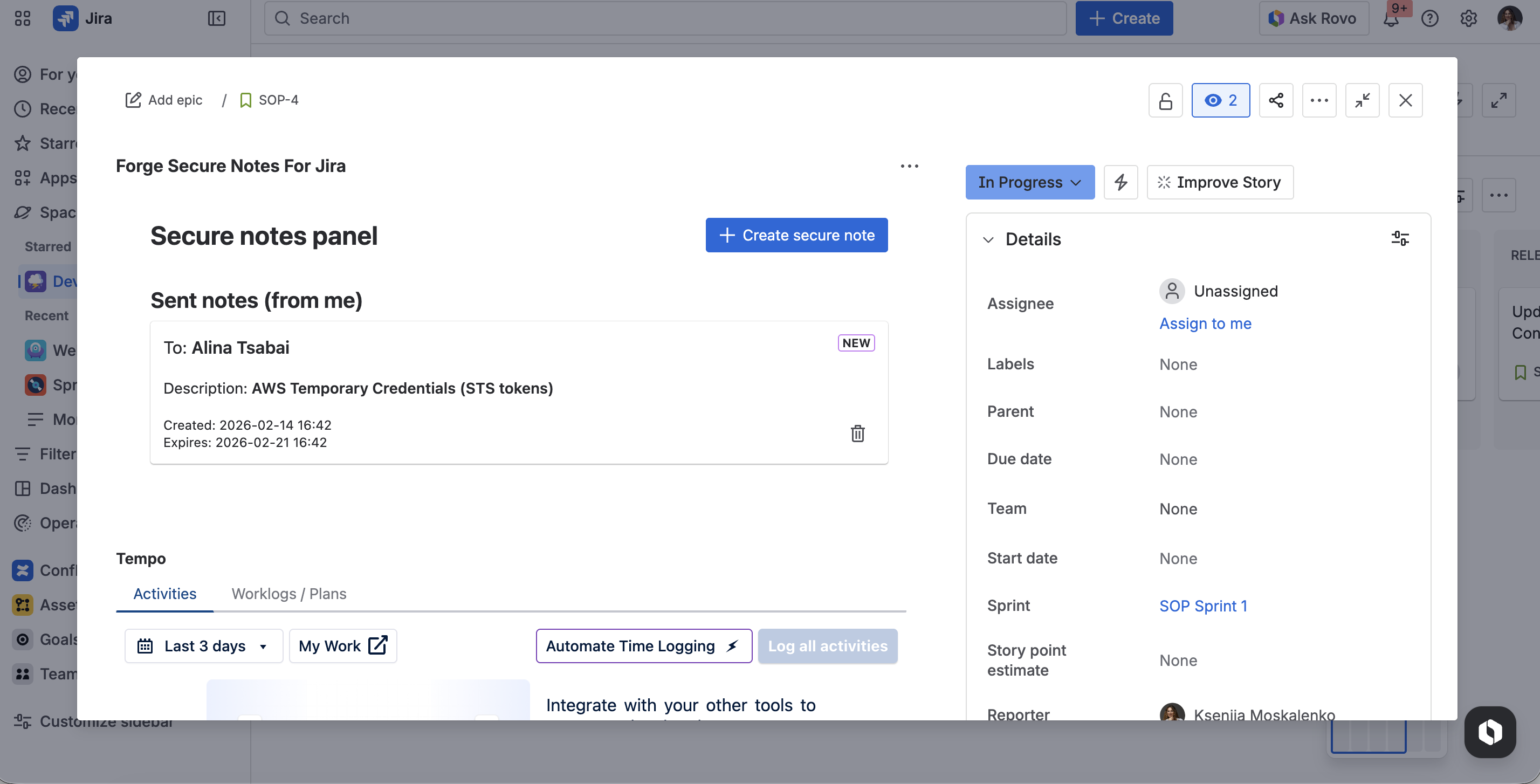This screenshot has width=1540, height=784.
Task: Toggle the watch eye button
Action: coord(1220,100)
